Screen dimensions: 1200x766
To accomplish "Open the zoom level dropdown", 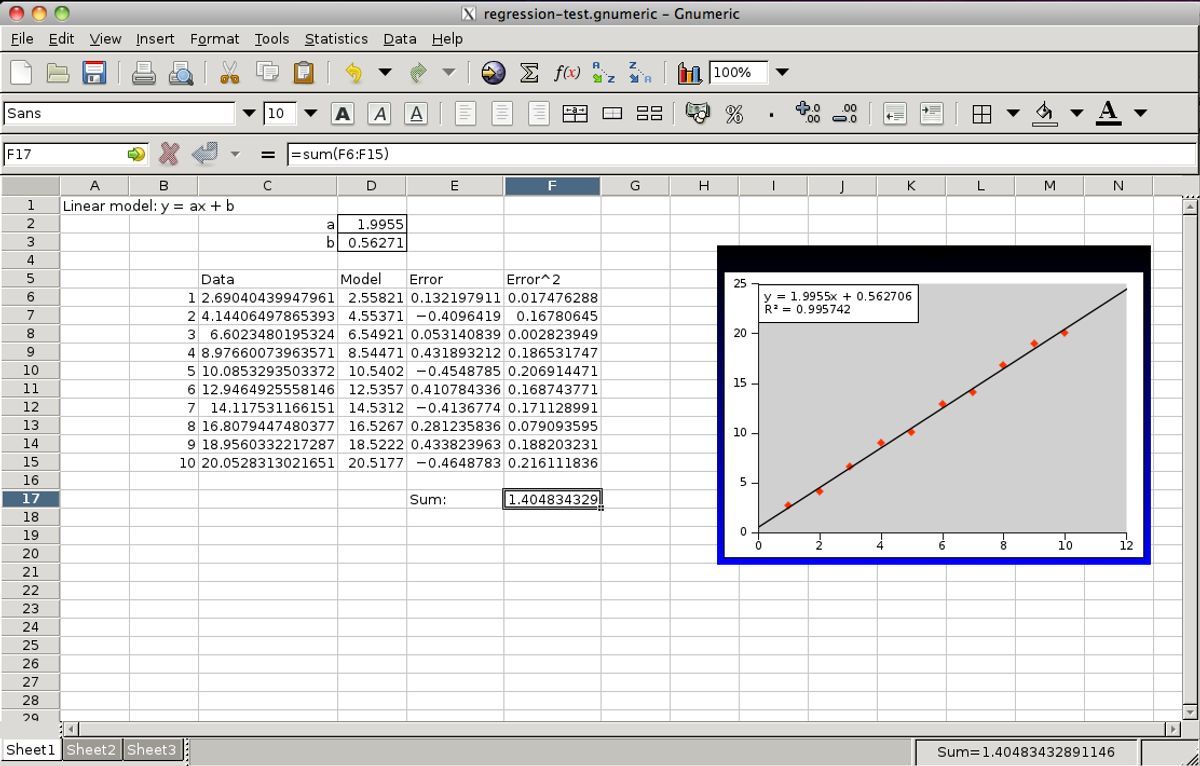I will click(782, 72).
